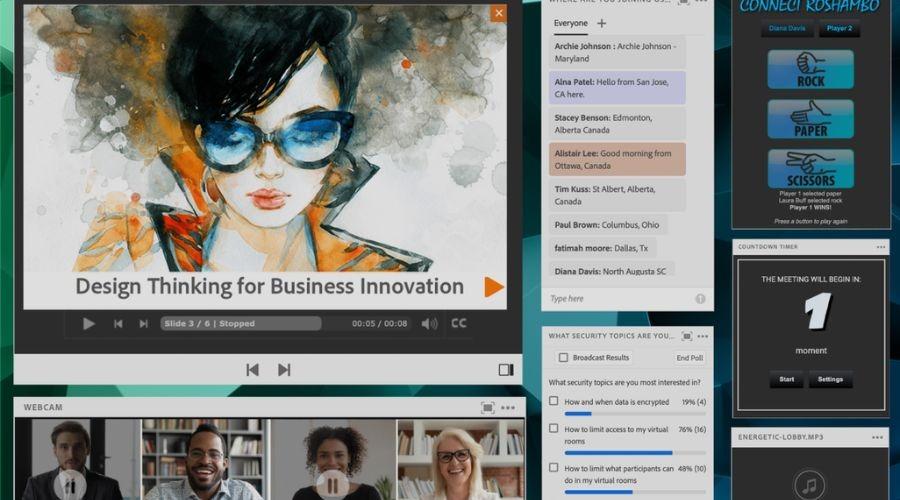This screenshot has width=900, height=500.
Task: Select Stacey Benson's chat message
Action: pos(617,123)
